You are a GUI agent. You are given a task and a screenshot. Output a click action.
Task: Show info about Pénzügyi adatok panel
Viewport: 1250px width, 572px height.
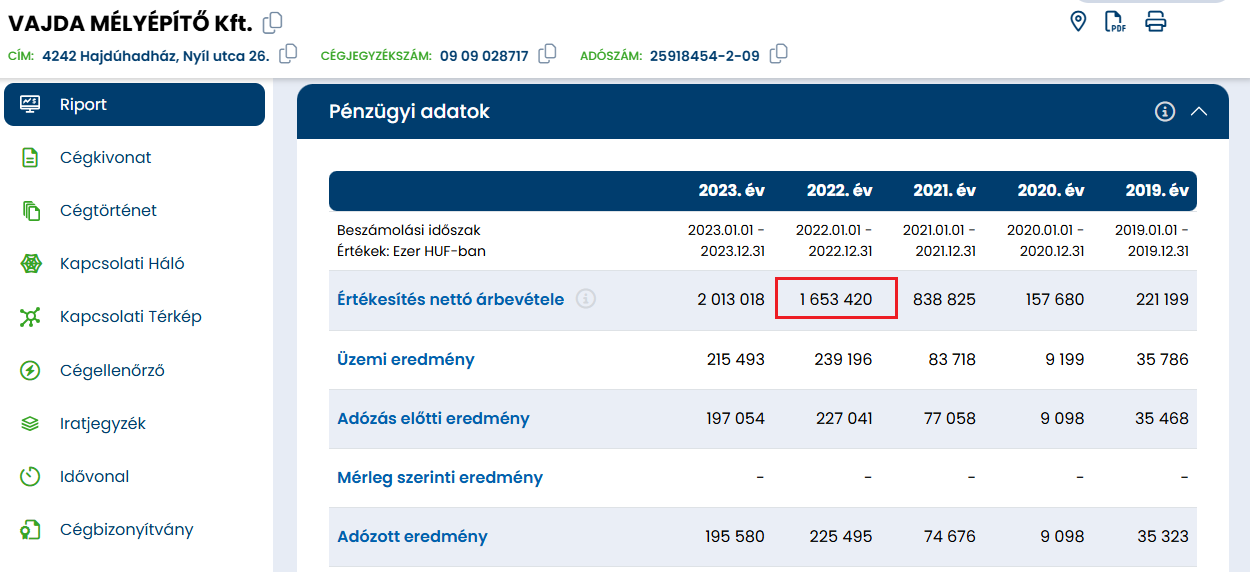click(1164, 112)
